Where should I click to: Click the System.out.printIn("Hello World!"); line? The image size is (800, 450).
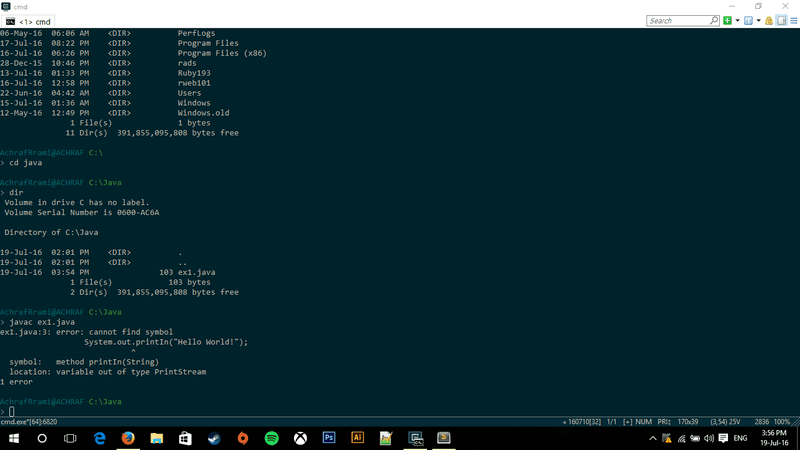[166, 342]
